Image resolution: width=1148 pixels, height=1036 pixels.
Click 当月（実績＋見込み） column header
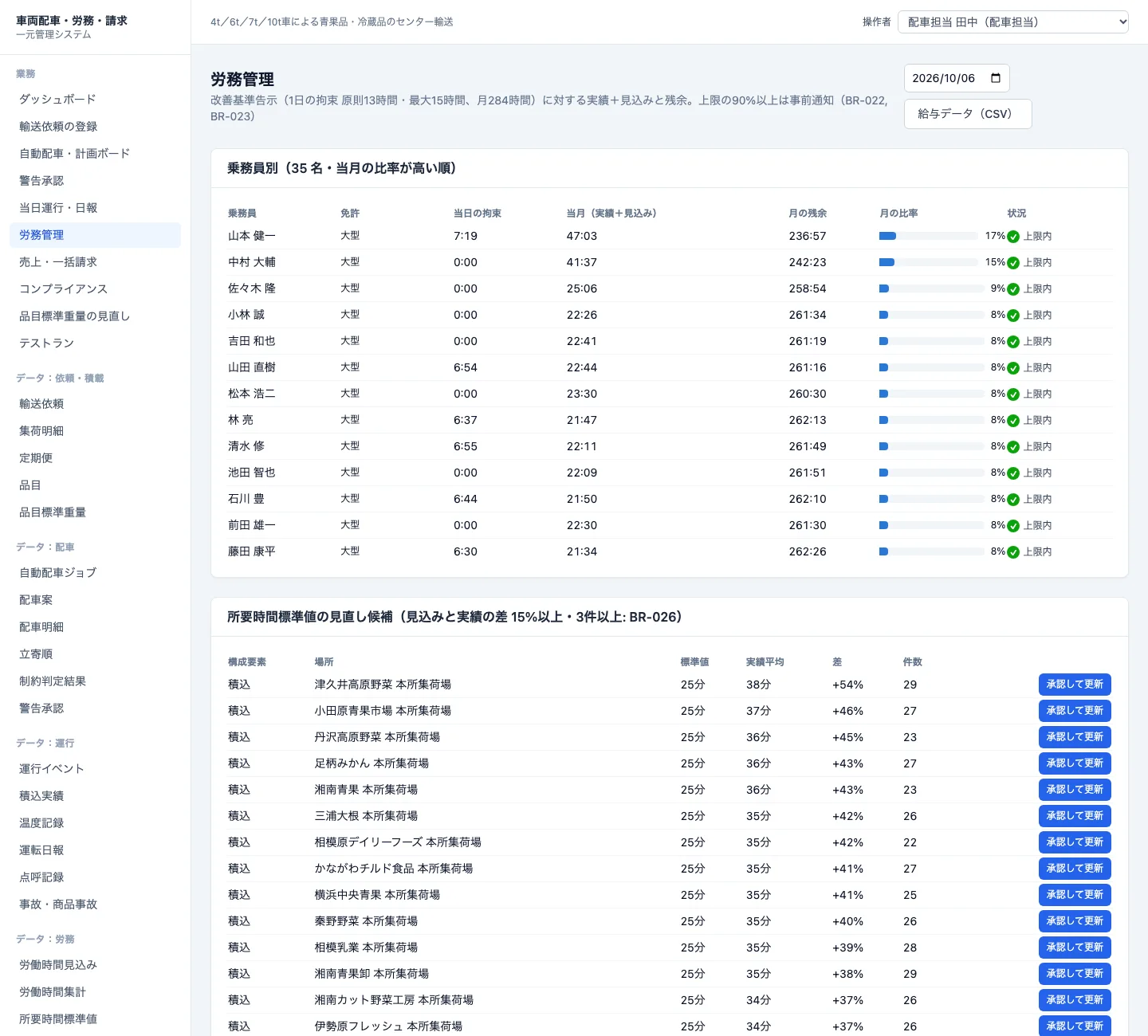(x=611, y=214)
